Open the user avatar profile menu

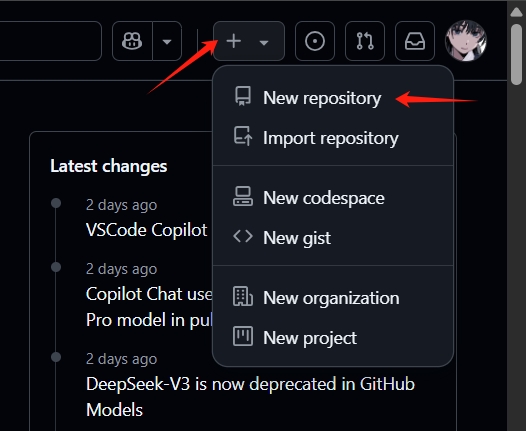click(x=466, y=41)
